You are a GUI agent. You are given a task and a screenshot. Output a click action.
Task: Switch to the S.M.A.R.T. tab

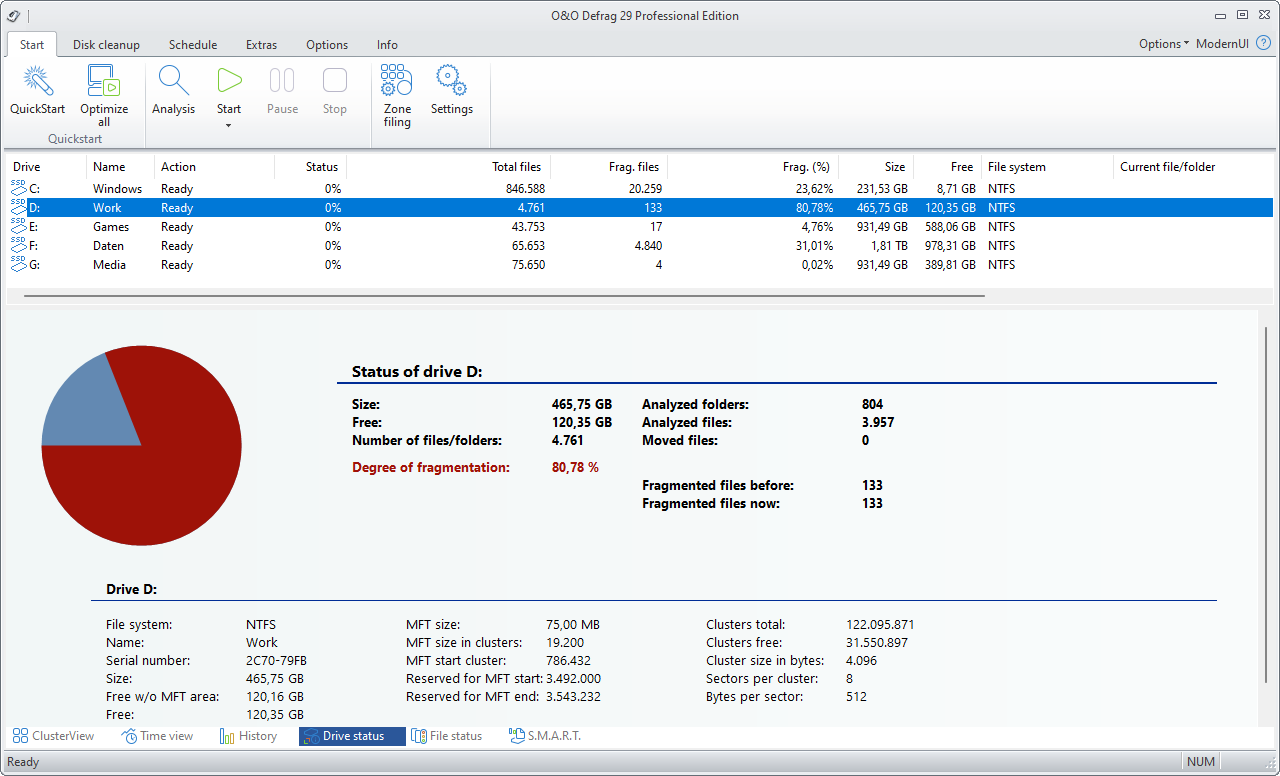545,736
